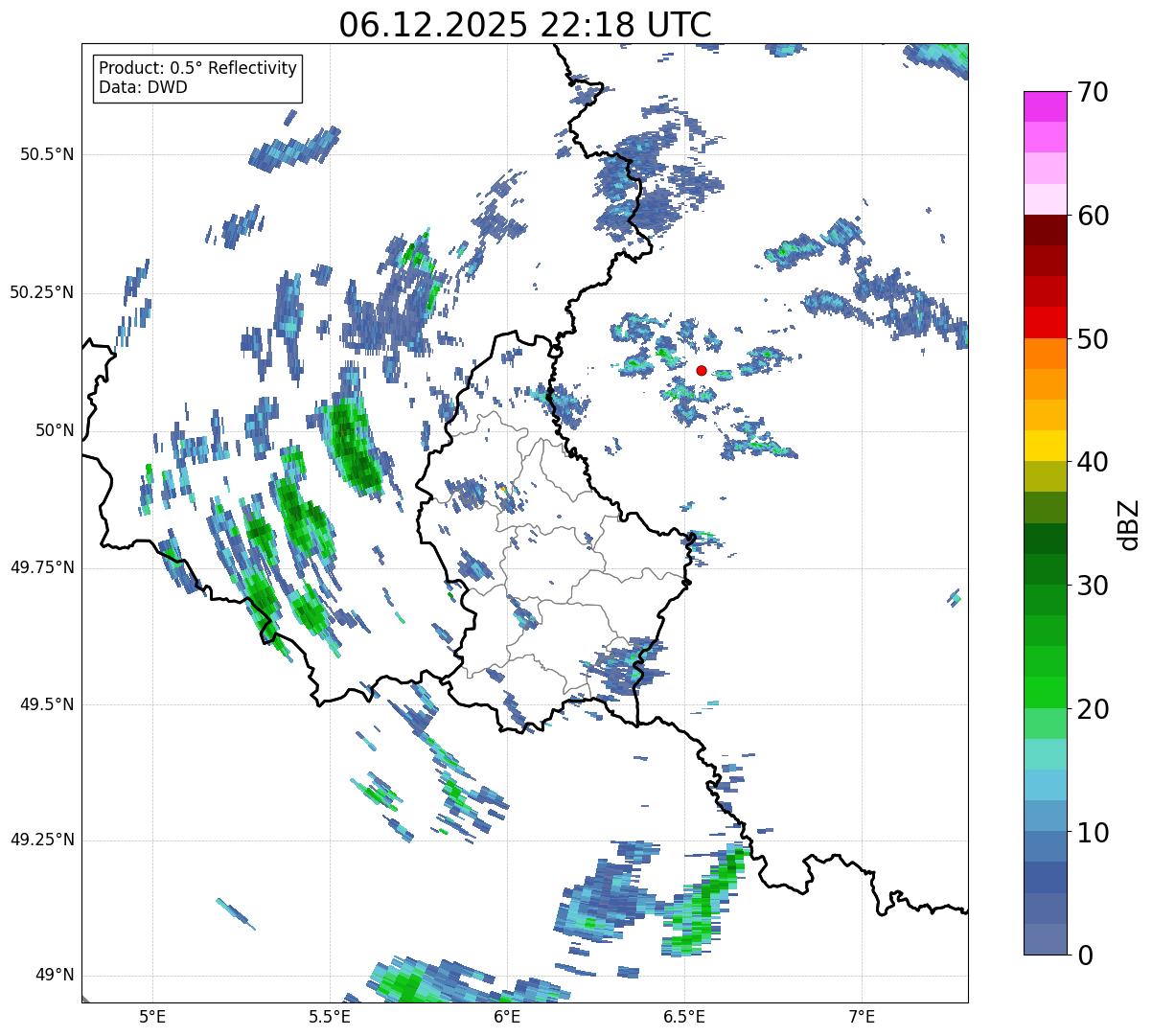Click the red station marker dot

702,370
